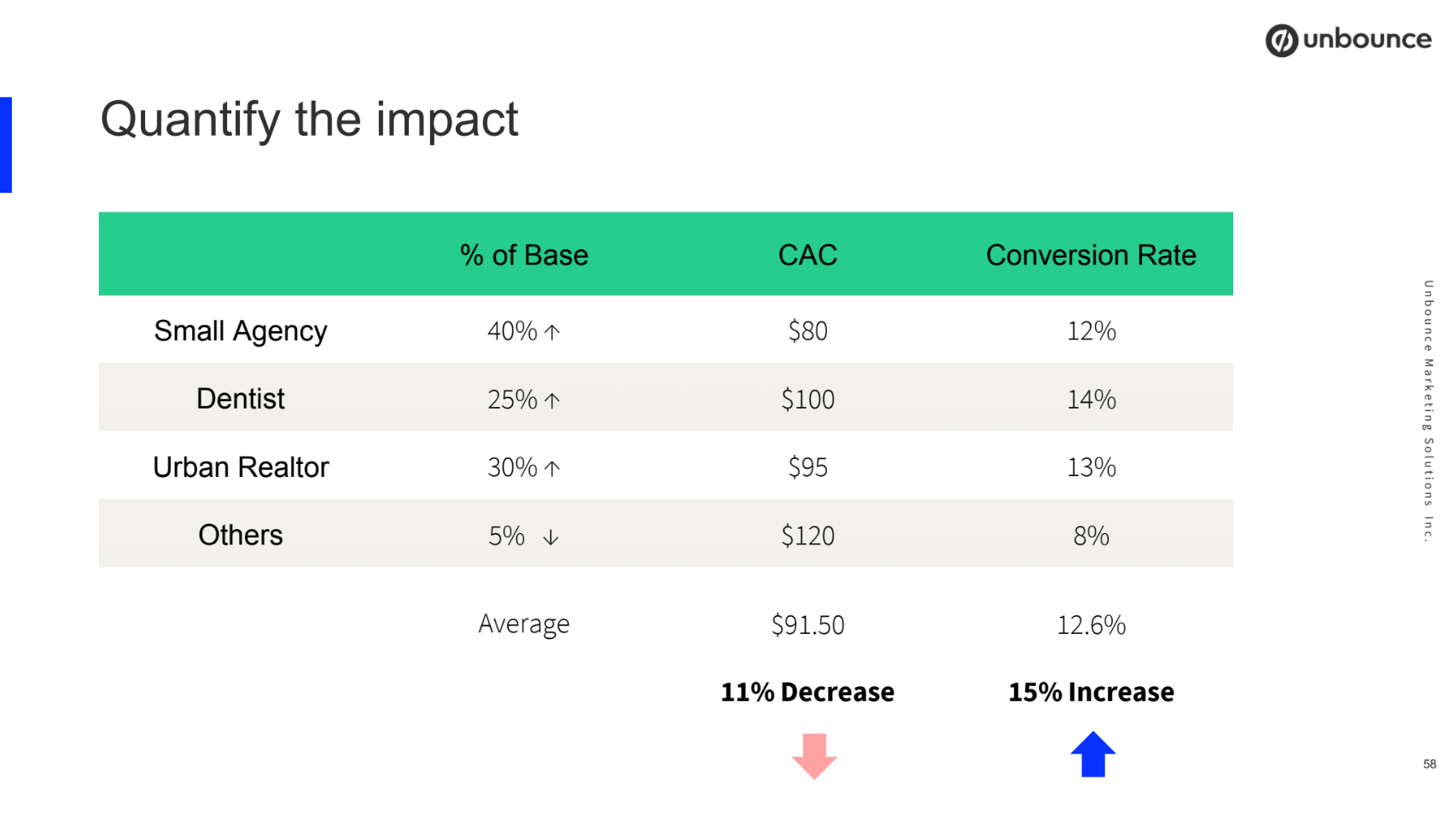Screen dimensions: 1456x819
Task: Click the 'CAC' column header
Action: point(807,255)
